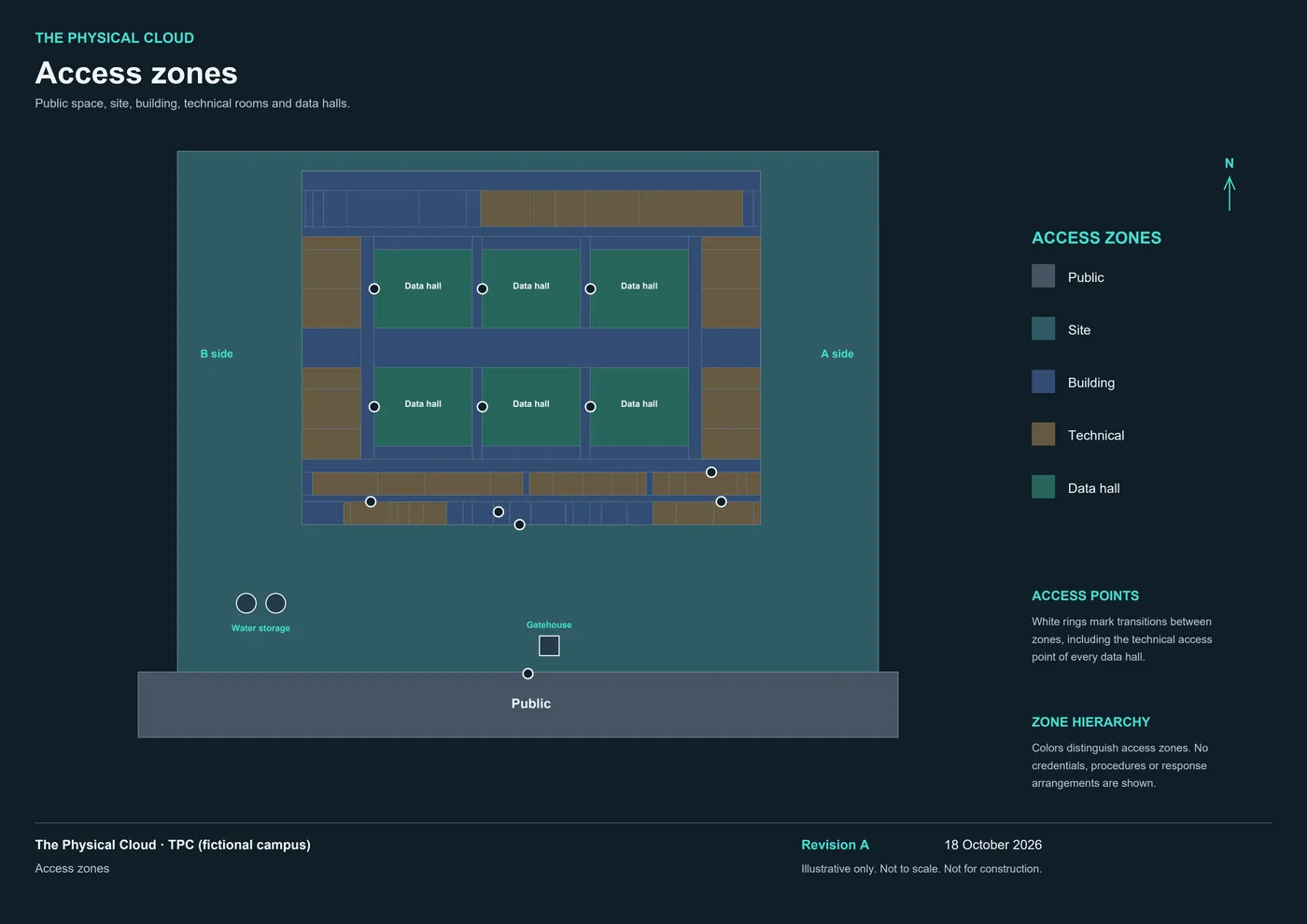This screenshot has height=924, width=1307.
Task: Click the top-right 'Data hall' room label
Action: (x=639, y=286)
